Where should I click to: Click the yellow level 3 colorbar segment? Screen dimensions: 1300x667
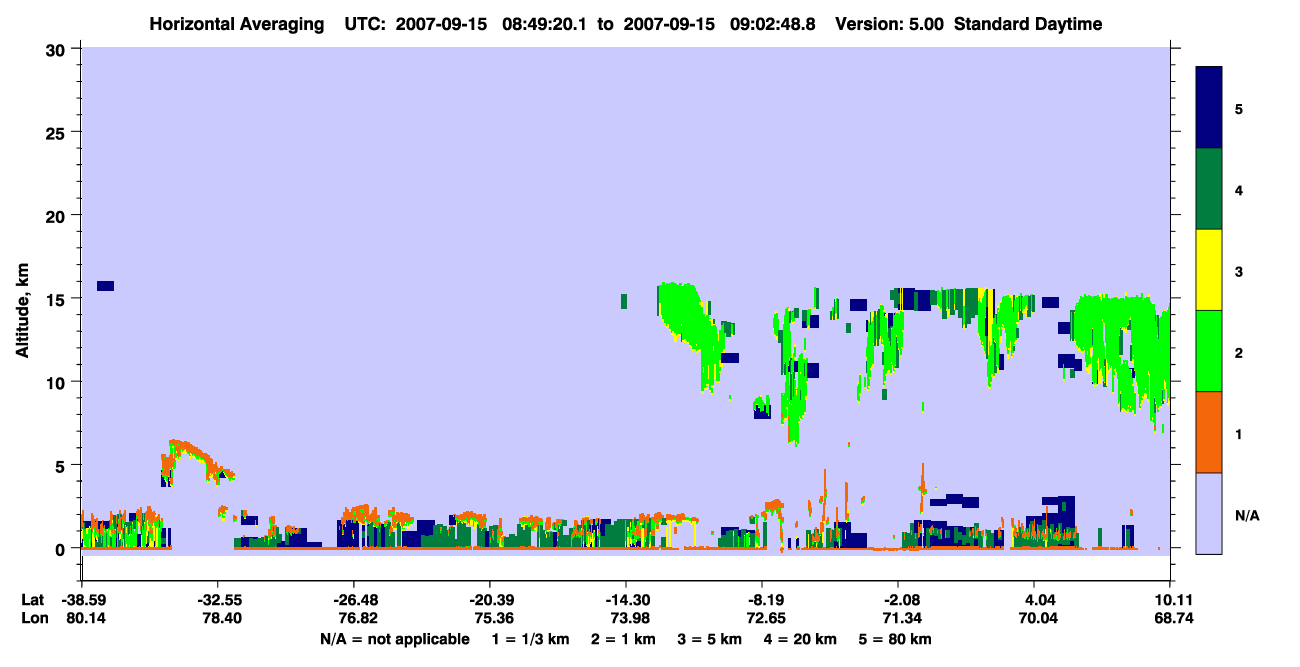[1209, 270]
